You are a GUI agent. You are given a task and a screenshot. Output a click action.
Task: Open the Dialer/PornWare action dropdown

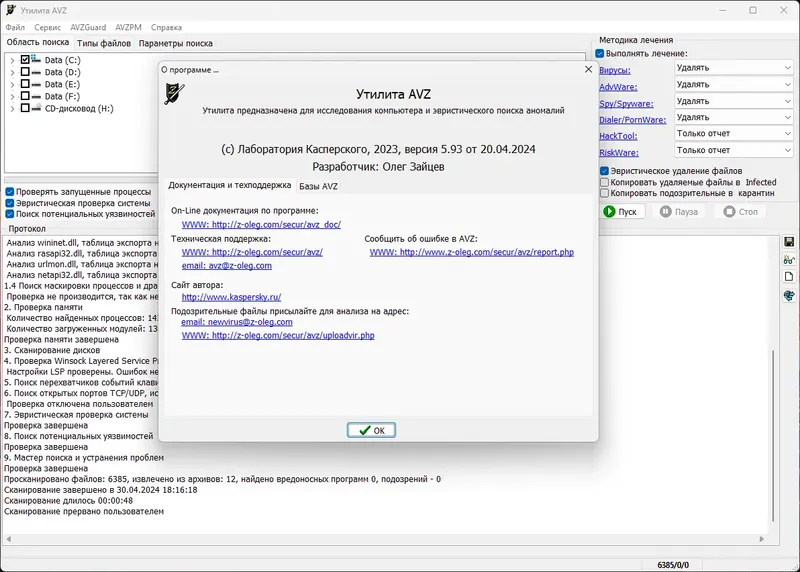[x=734, y=117]
